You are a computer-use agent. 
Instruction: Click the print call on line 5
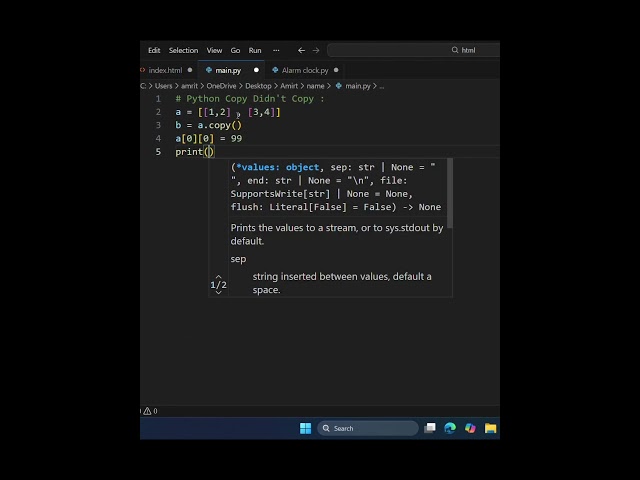pyautogui.click(x=194, y=152)
